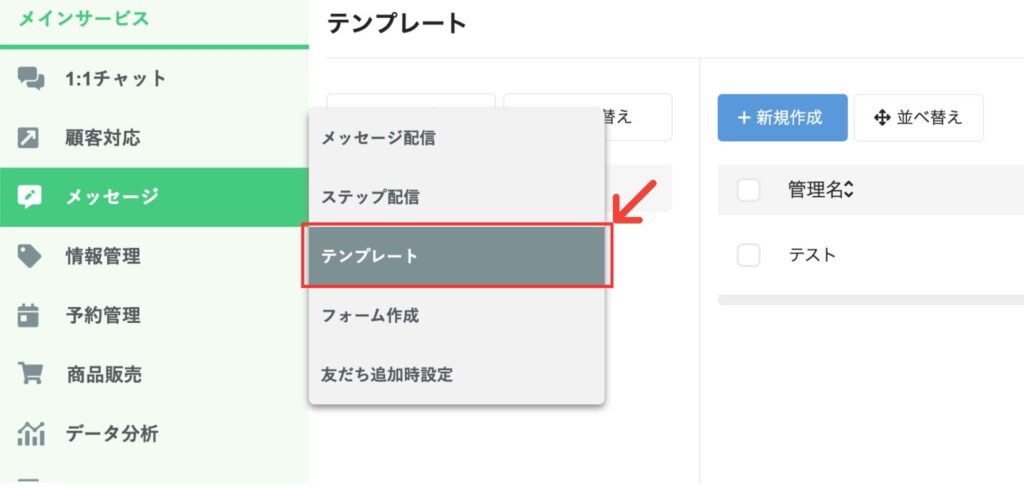Viewport: 1024px width, 487px height.
Task: Click the データ分析 chart icon
Action: 31,433
